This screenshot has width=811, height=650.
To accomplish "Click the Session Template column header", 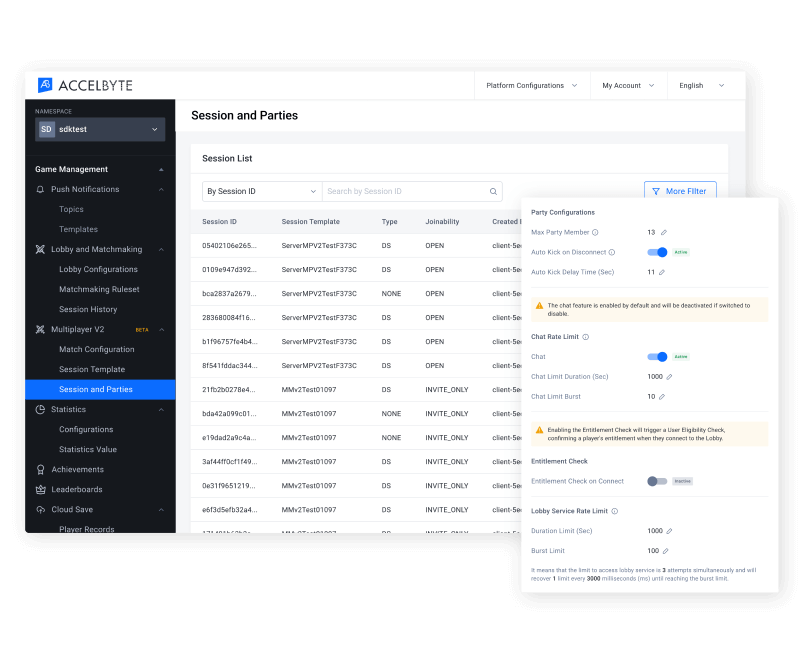I will (310, 222).
